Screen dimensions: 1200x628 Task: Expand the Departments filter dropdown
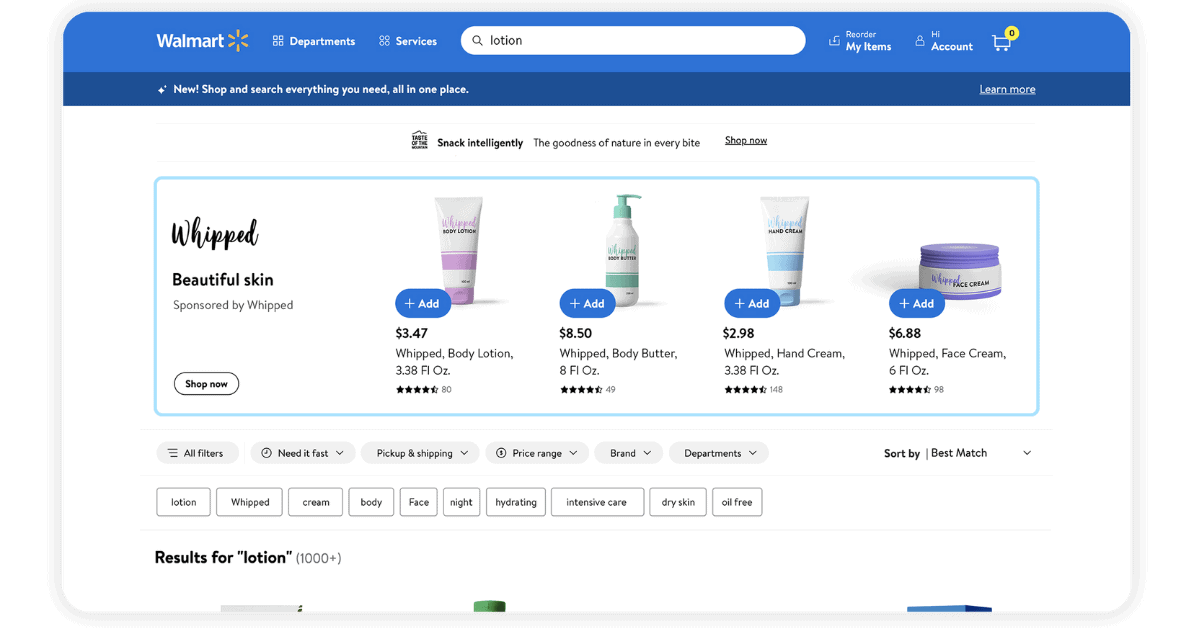point(719,453)
